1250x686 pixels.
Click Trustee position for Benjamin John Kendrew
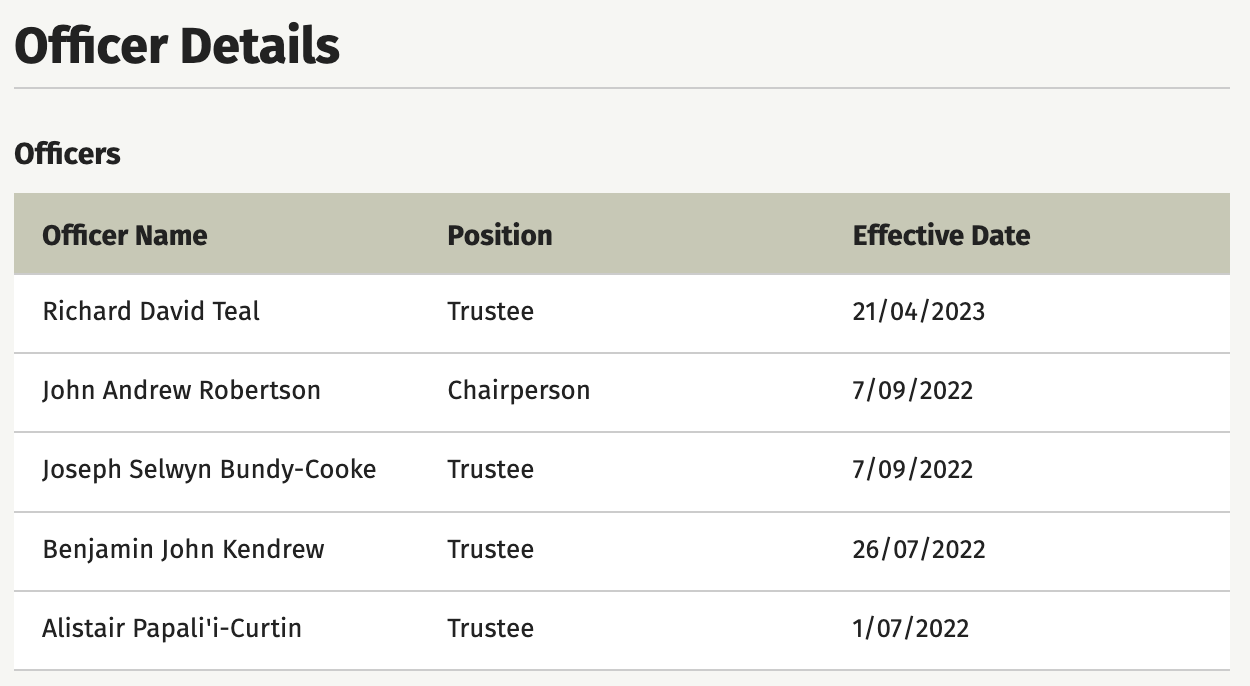pos(491,549)
